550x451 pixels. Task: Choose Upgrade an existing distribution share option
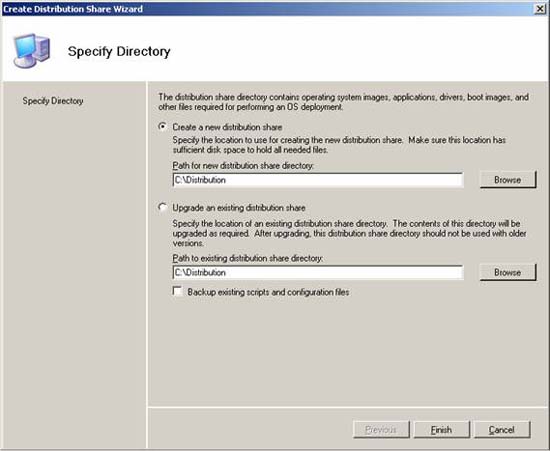tap(162, 207)
